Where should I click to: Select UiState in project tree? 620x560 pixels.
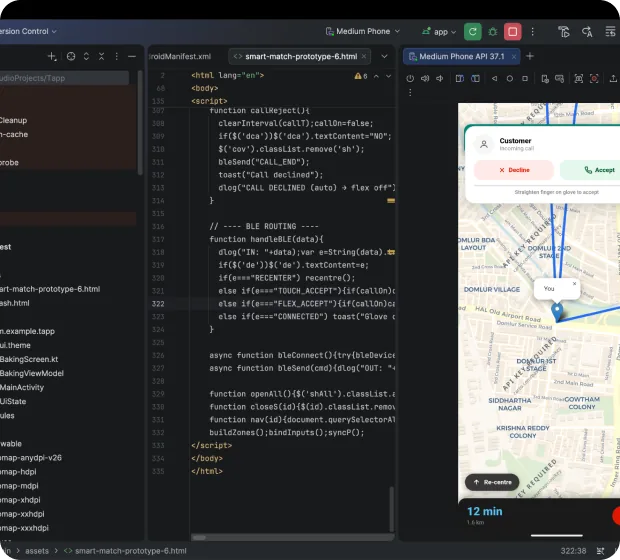(13, 401)
